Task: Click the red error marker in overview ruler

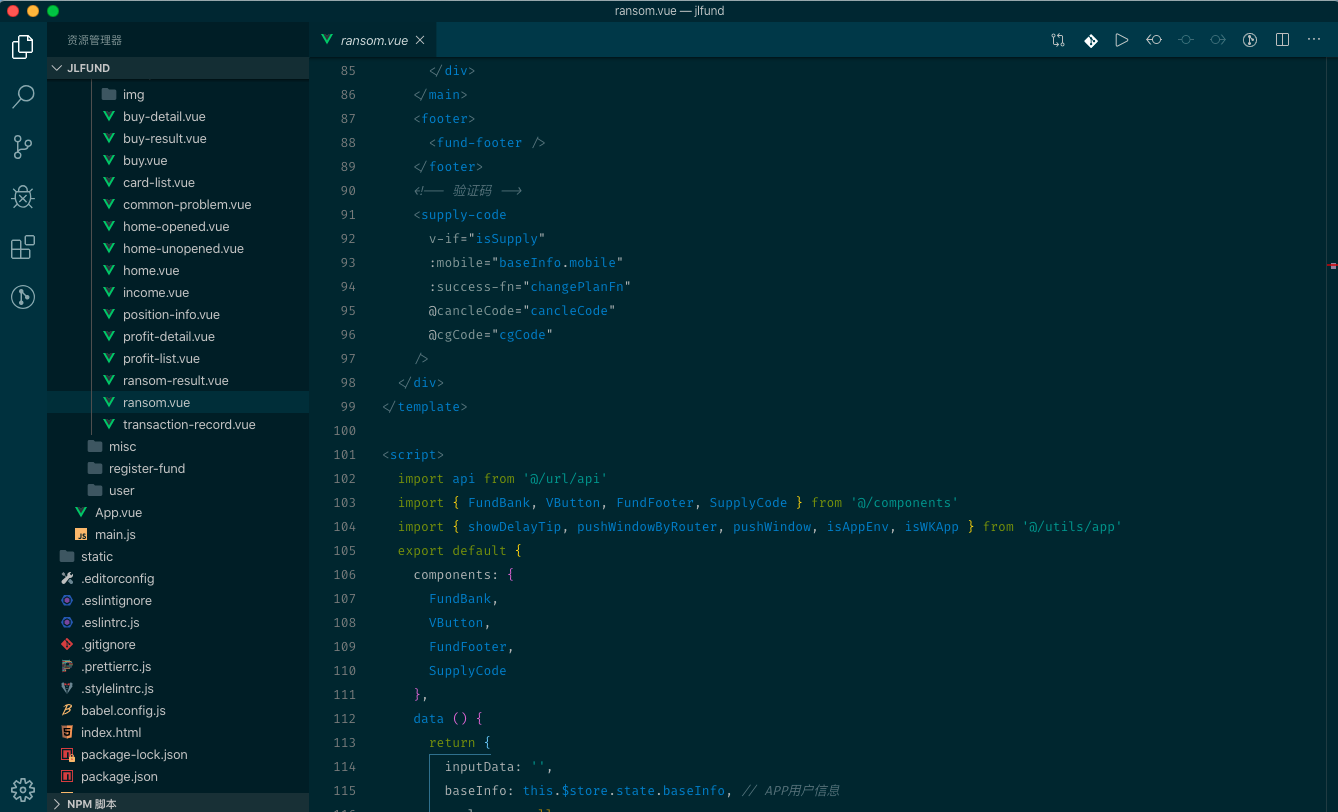Action: coord(1333,266)
